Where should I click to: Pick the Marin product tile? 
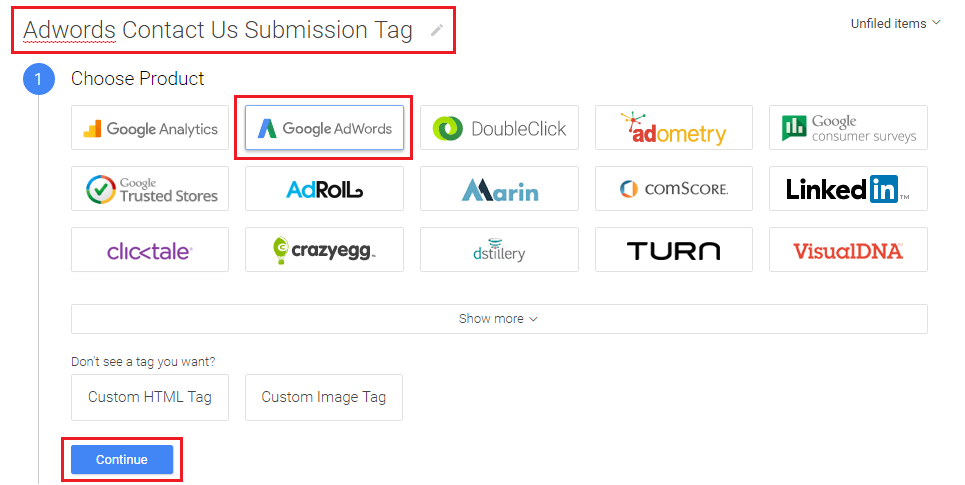tap(499, 189)
